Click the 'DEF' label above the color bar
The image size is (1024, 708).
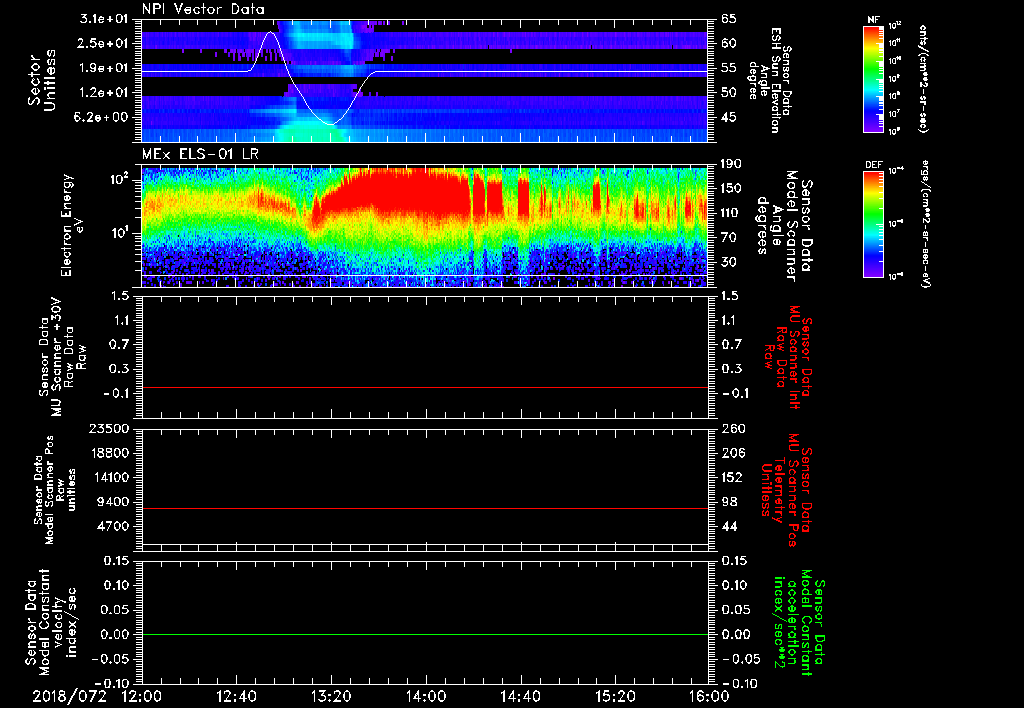[x=874, y=165]
